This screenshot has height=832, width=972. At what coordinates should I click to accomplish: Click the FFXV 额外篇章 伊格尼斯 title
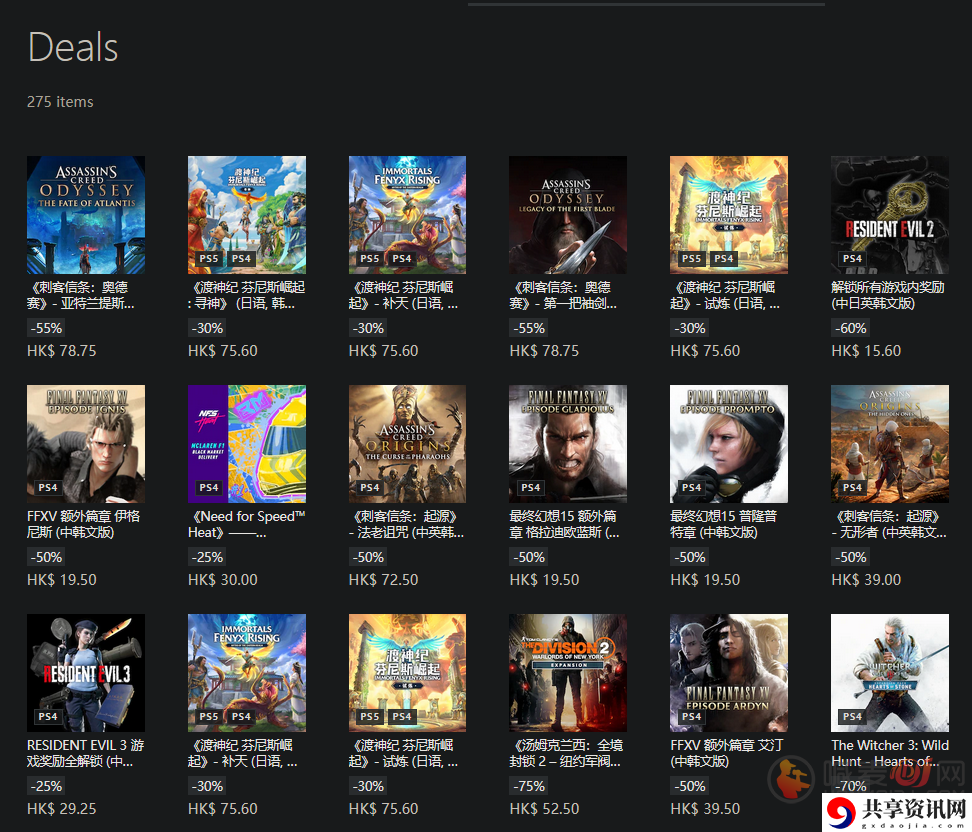tap(84, 524)
